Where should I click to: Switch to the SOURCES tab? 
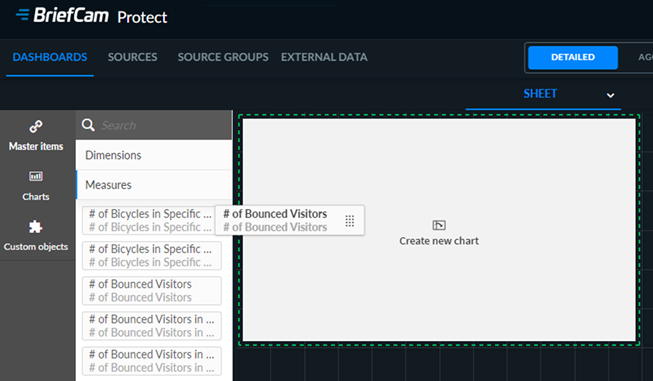[132, 57]
